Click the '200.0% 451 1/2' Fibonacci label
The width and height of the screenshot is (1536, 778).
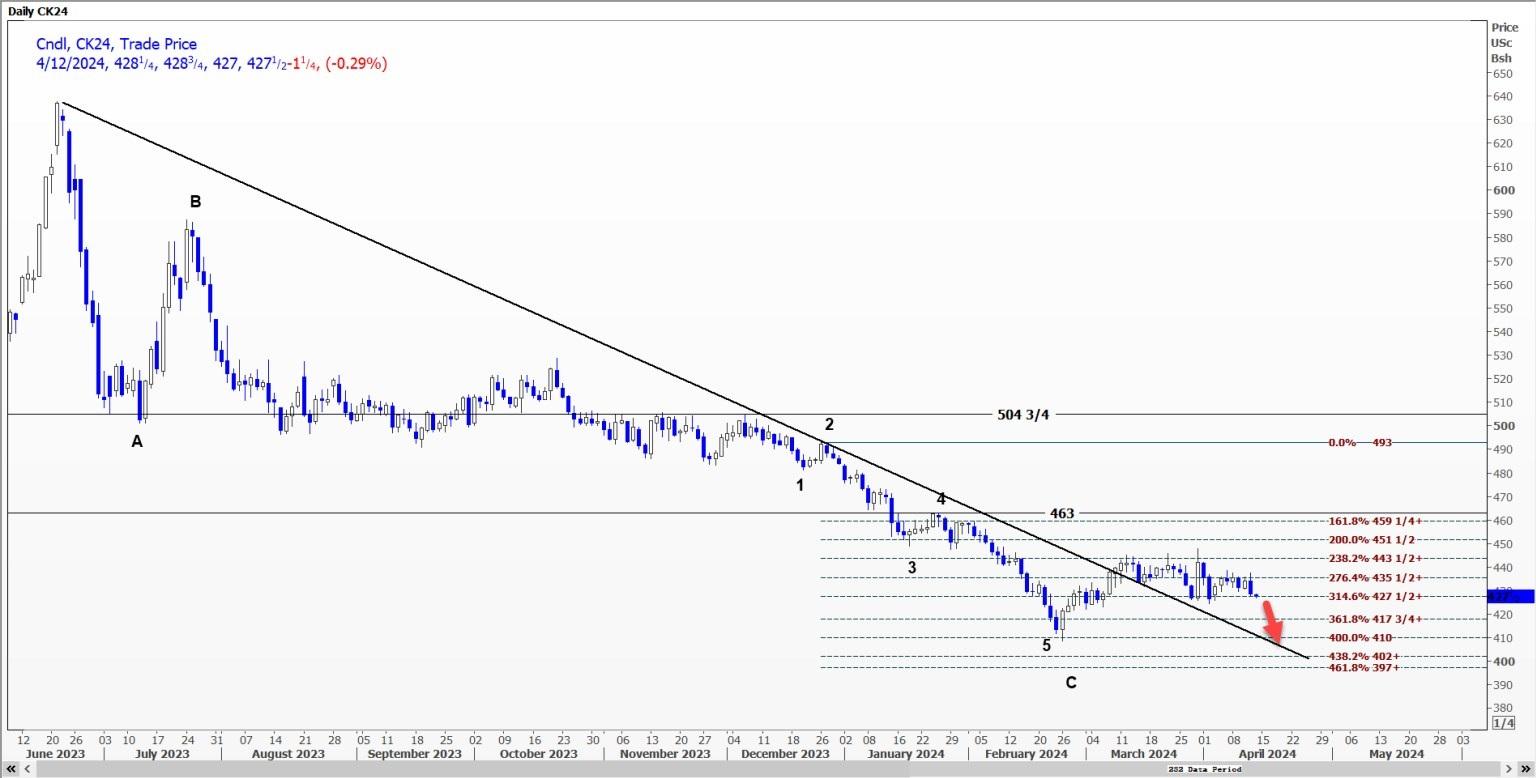point(1373,540)
